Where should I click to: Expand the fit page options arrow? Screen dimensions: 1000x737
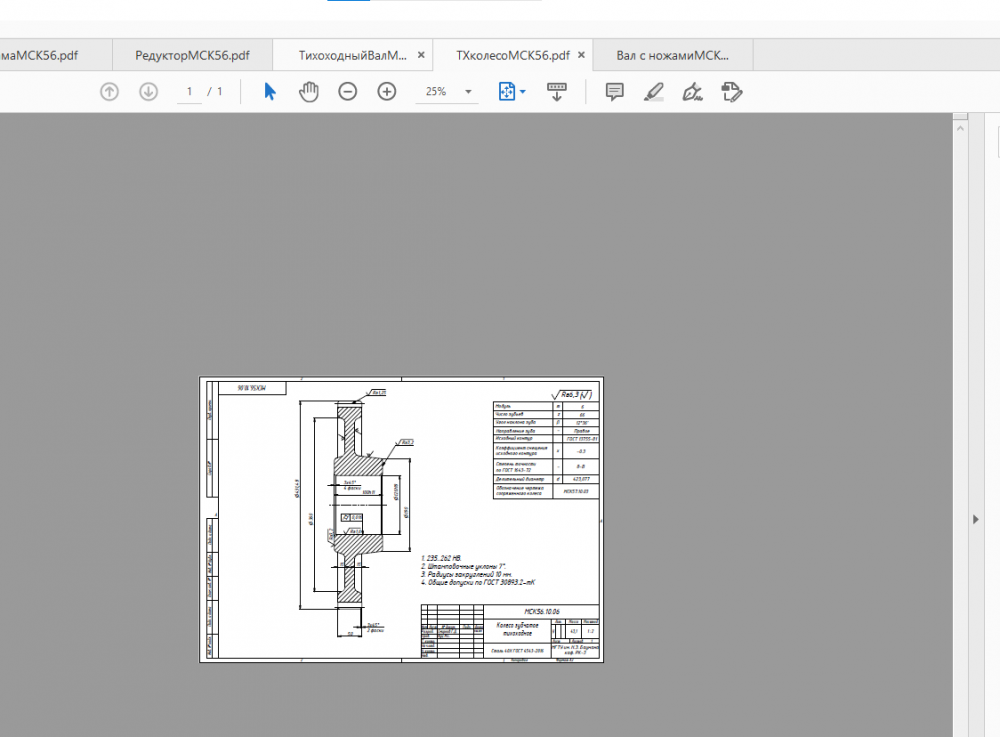coord(523,92)
